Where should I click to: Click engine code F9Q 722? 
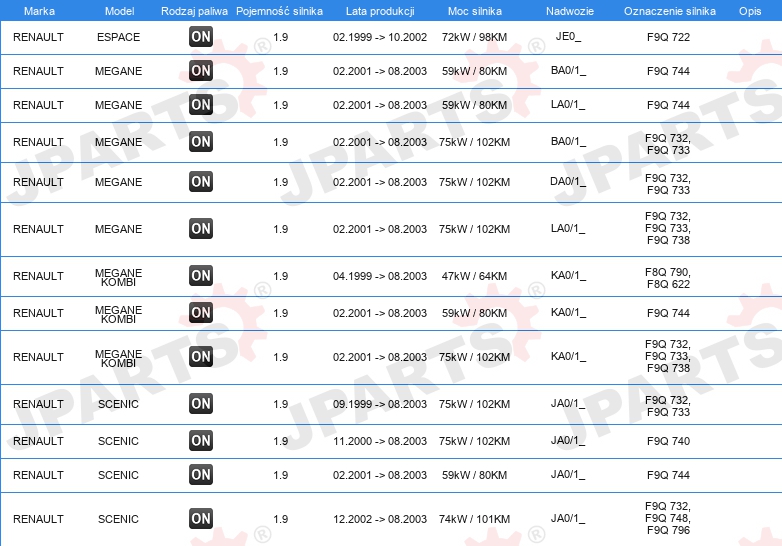(x=668, y=37)
